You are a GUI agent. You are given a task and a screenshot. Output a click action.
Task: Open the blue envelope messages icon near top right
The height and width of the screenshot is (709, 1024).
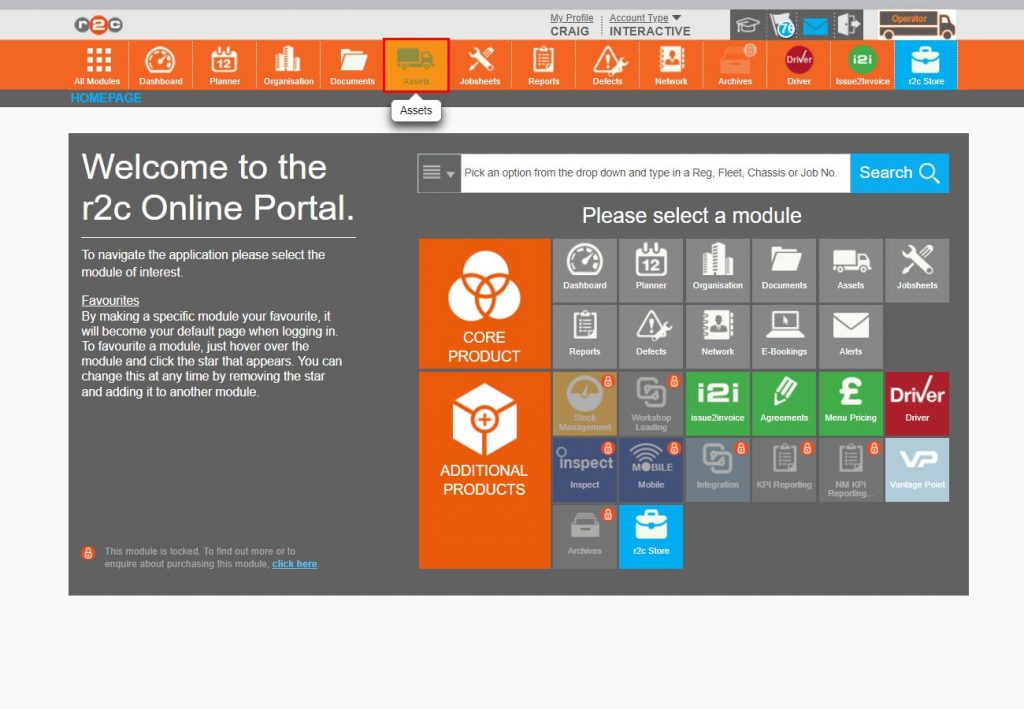pyautogui.click(x=814, y=24)
